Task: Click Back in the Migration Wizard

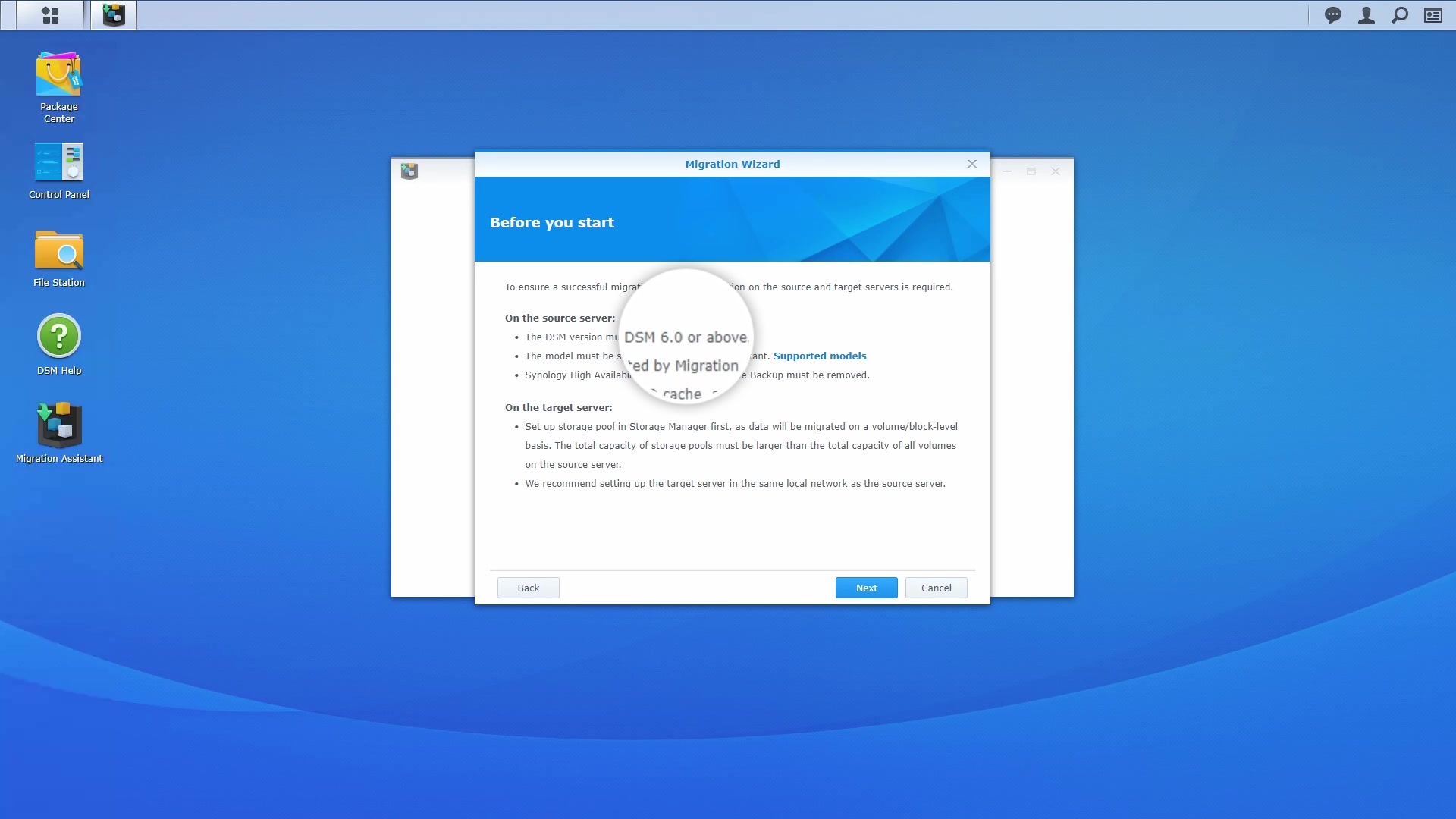Action: [x=528, y=587]
